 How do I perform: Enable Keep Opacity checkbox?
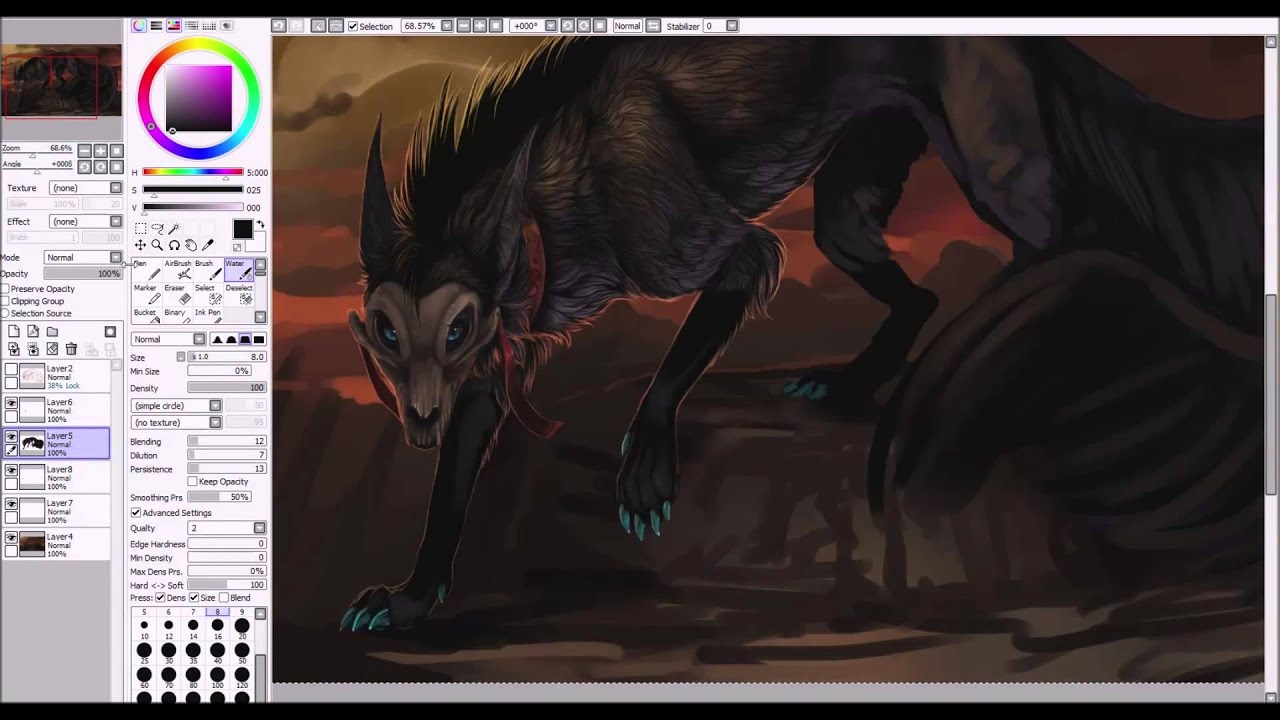[192, 482]
